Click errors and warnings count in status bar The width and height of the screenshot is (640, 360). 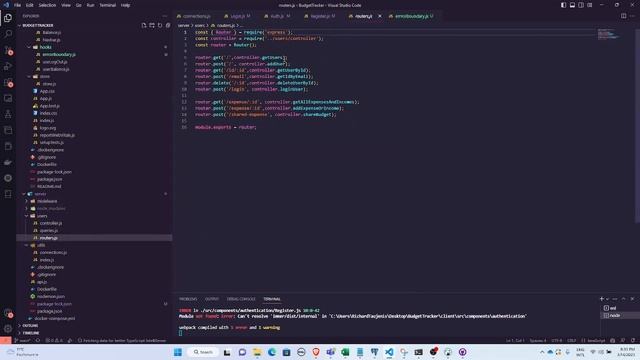[x=54, y=340]
